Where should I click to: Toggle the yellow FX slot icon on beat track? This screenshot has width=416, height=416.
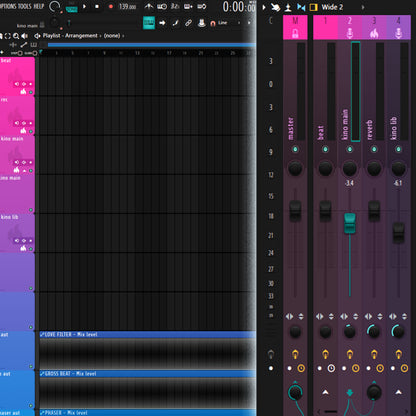click(325, 354)
